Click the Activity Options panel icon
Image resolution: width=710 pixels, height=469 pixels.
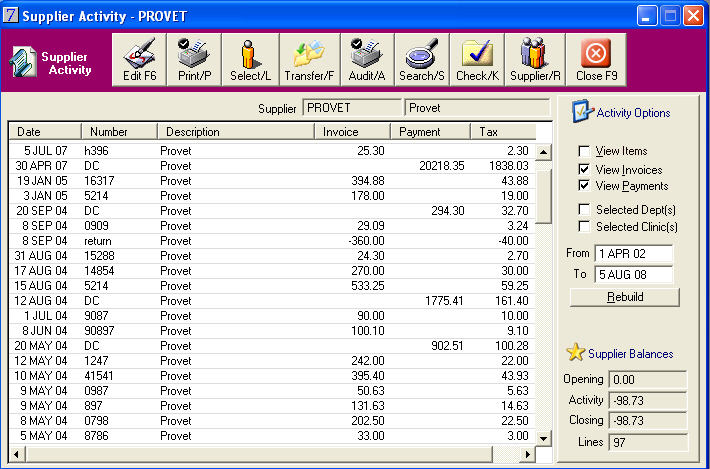582,111
